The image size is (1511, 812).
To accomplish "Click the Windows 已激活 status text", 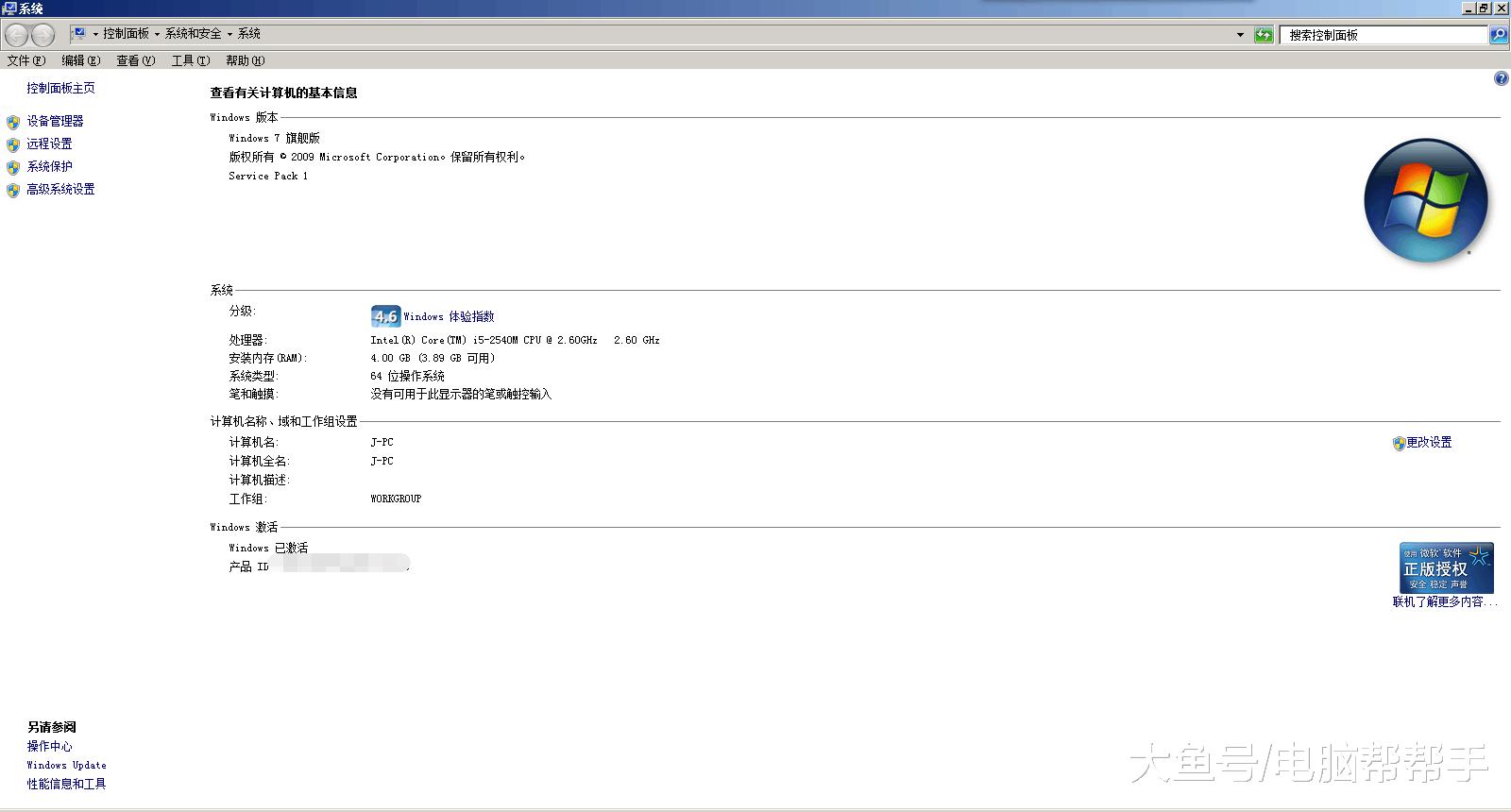I will point(268,548).
